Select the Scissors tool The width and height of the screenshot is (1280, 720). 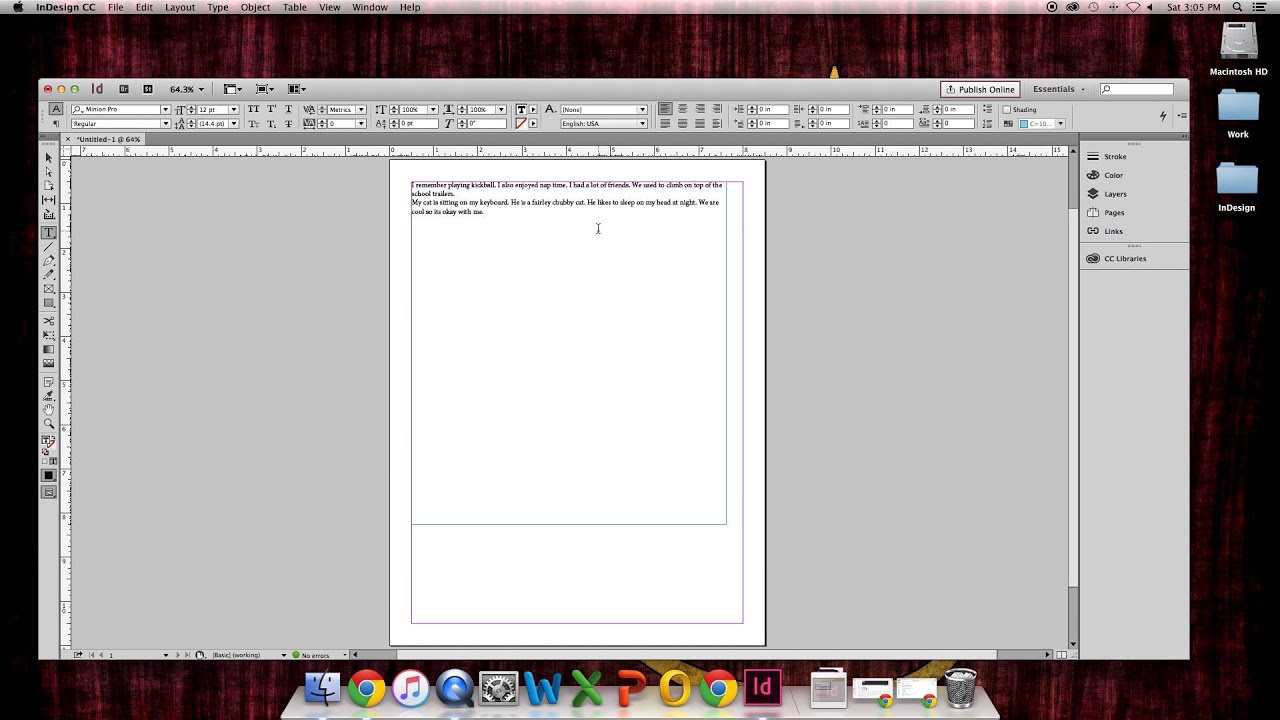pyautogui.click(x=48, y=321)
